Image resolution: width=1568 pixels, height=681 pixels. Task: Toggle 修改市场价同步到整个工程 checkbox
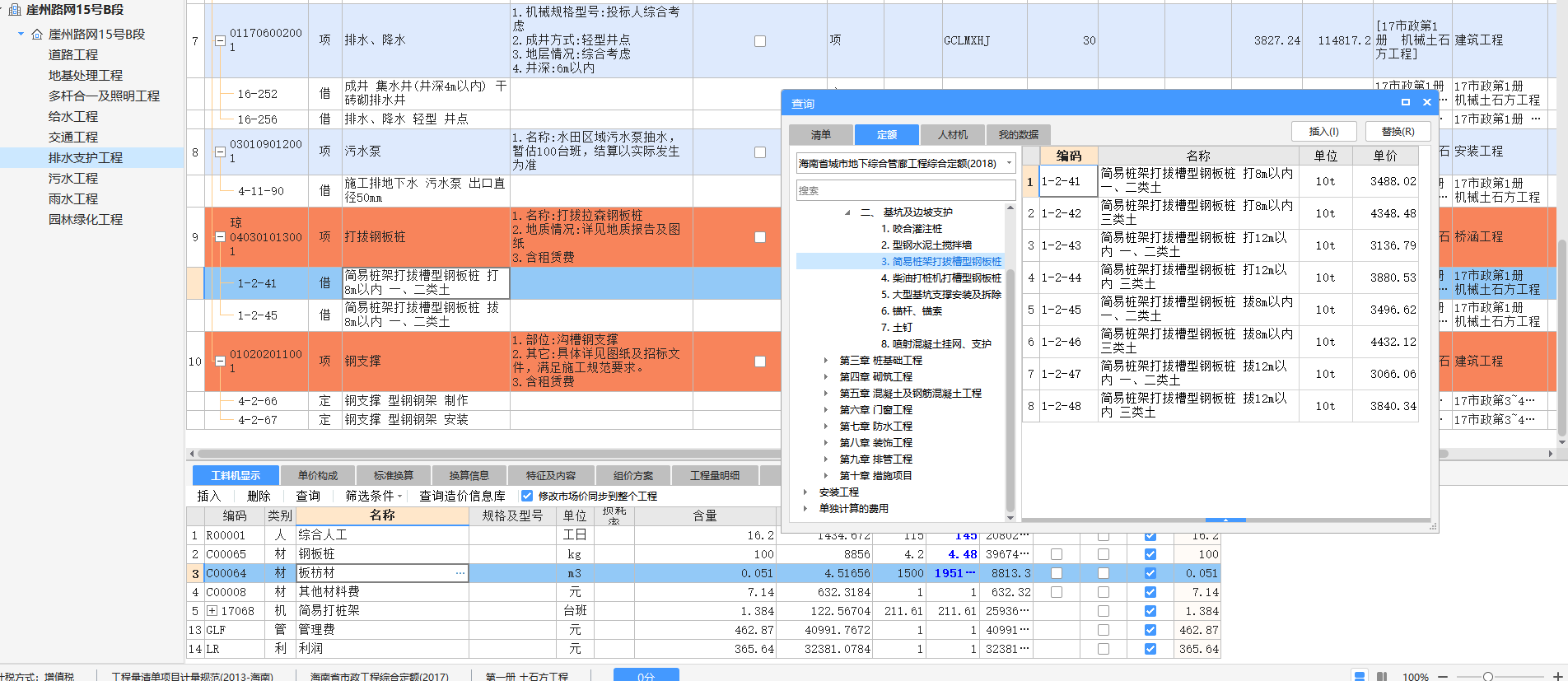pos(527,496)
